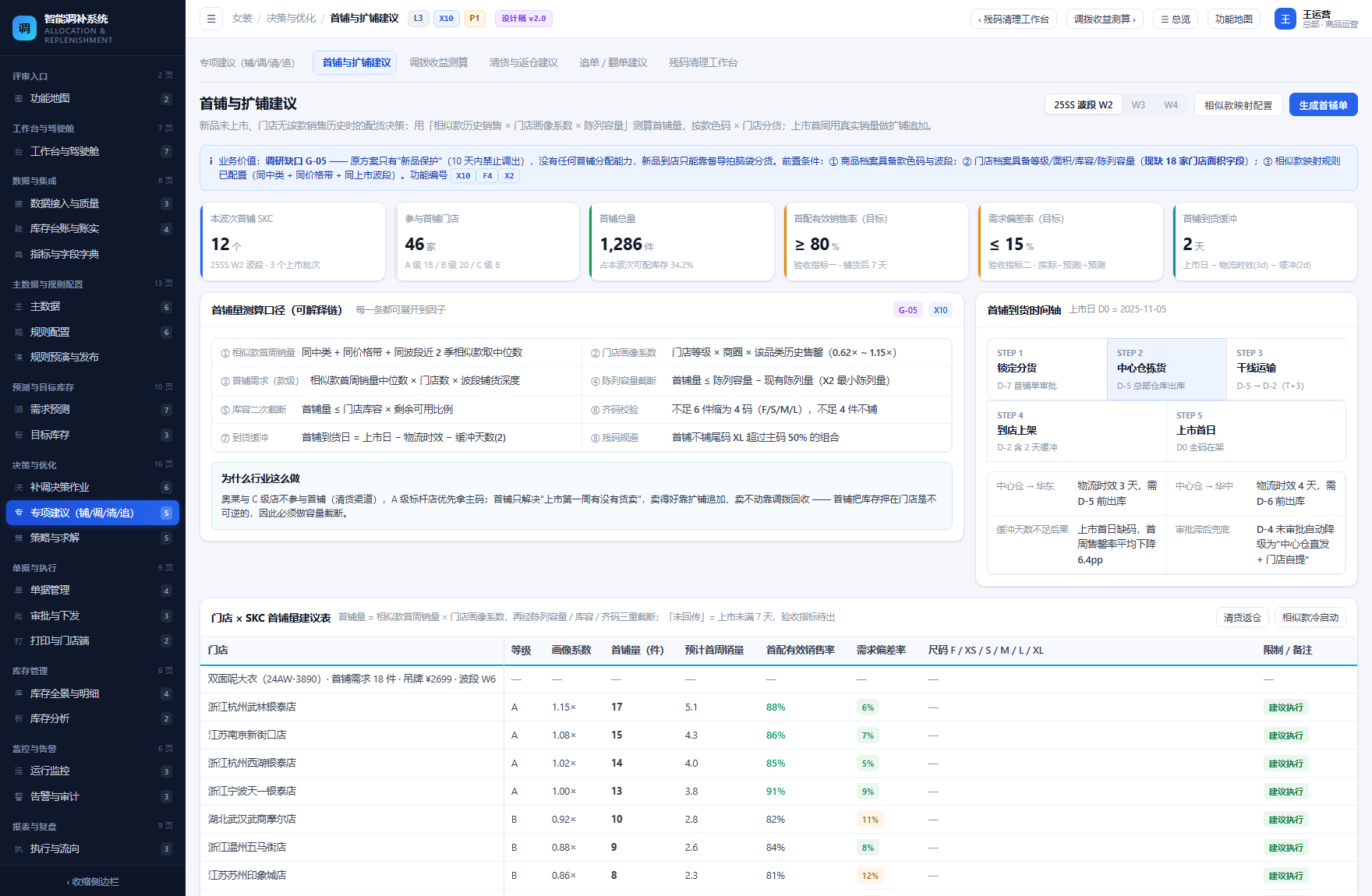Open 库存分析 sidebar item

tap(93, 719)
